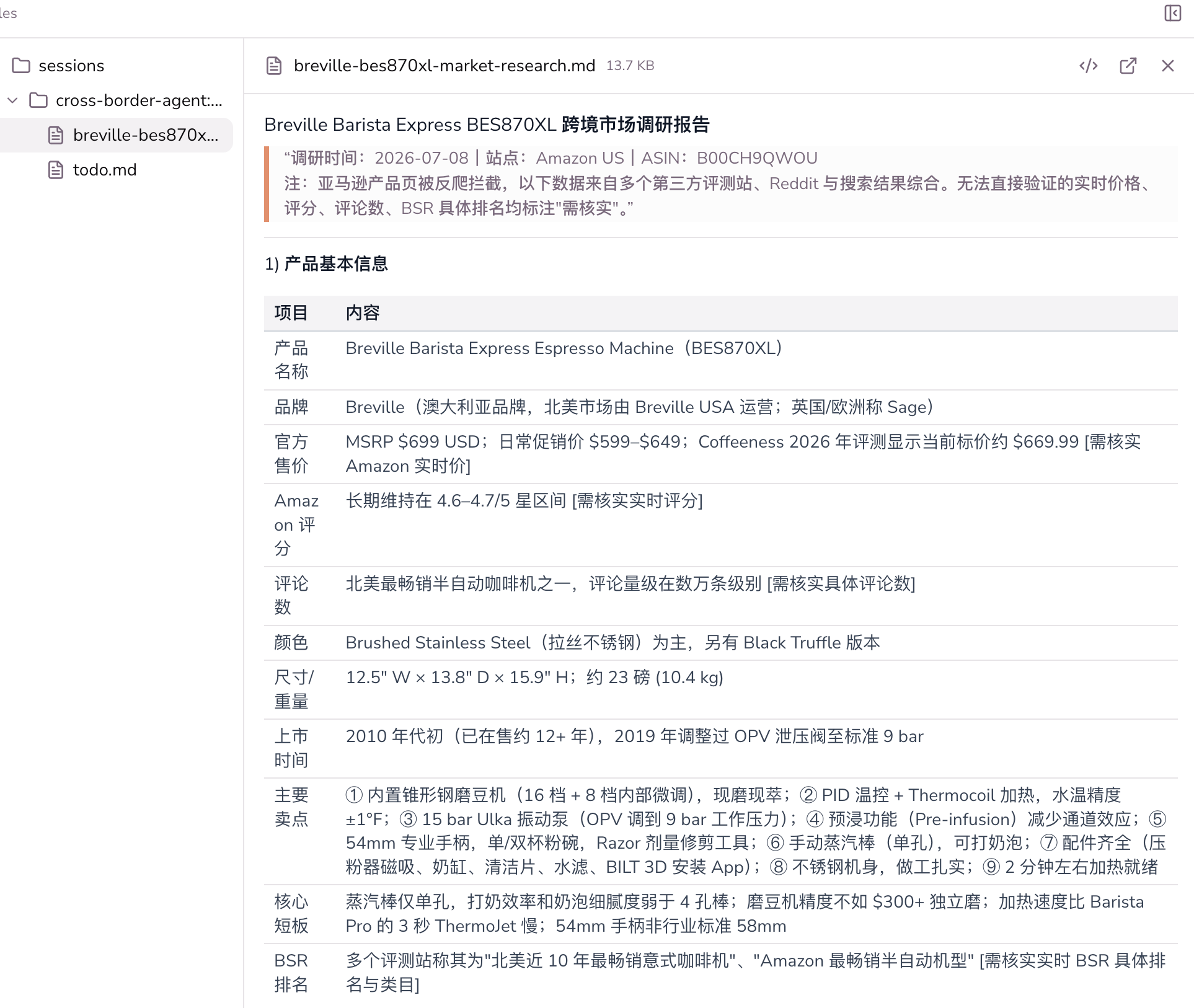Click the 内容 table header
This screenshot has width=1194, height=1008.
click(363, 313)
